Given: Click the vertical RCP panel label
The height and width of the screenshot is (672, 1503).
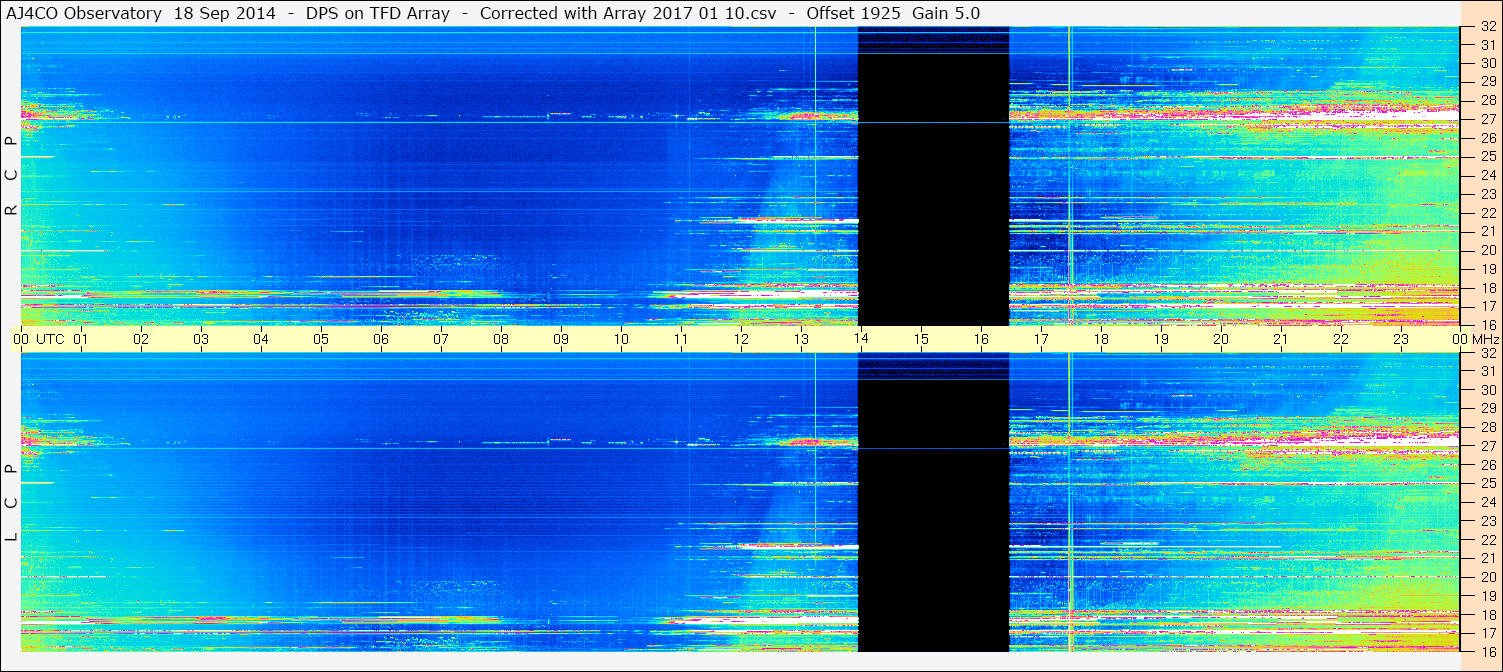Looking at the screenshot, I should [11, 175].
